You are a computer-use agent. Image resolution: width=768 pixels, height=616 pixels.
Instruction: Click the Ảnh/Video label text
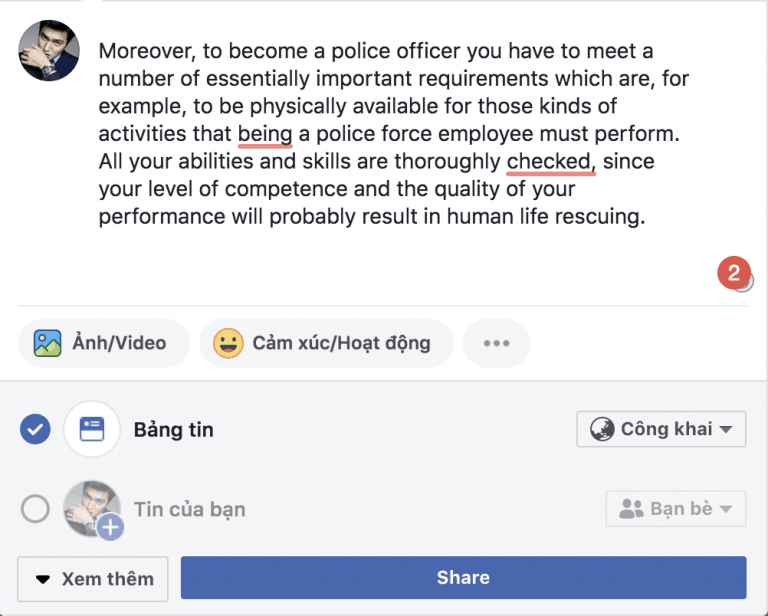coord(120,343)
